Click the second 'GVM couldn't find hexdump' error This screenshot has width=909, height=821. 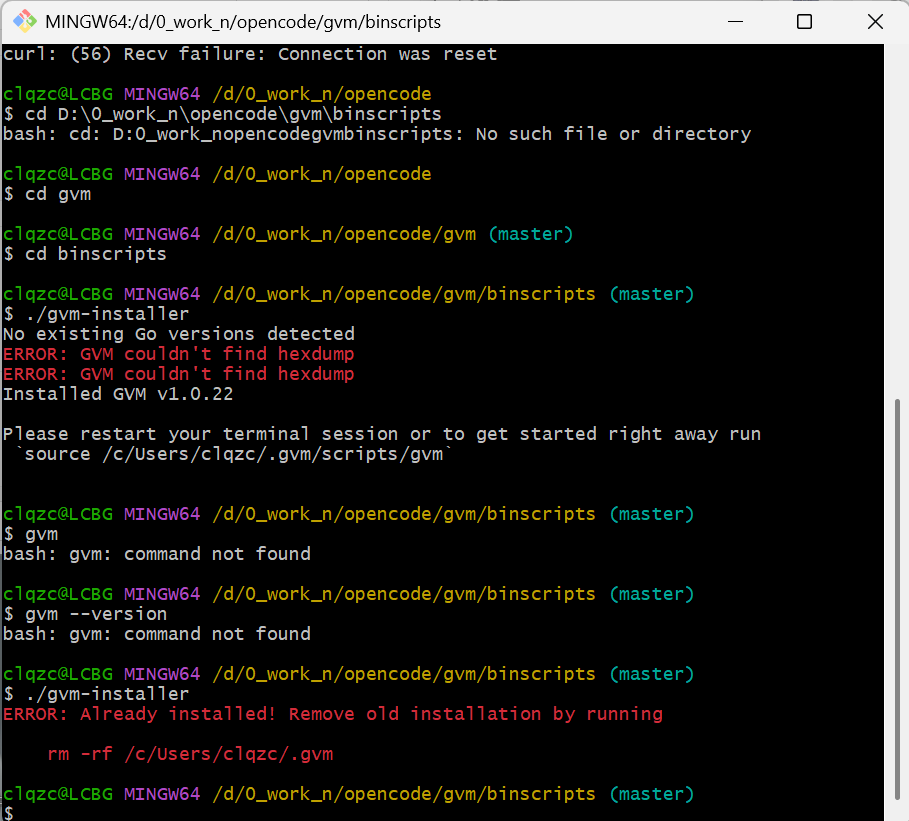point(179,374)
